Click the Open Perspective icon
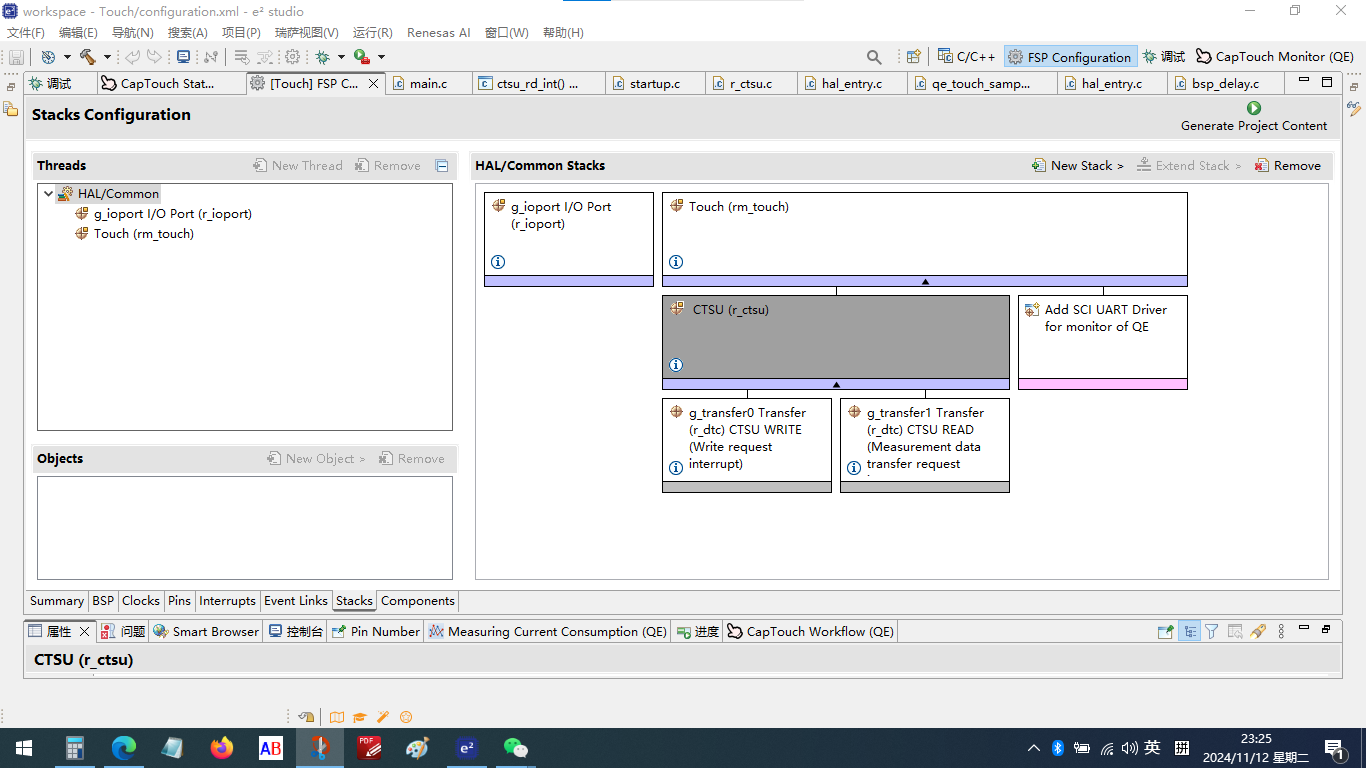The image size is (1366, 768). (x=913, y=57)
